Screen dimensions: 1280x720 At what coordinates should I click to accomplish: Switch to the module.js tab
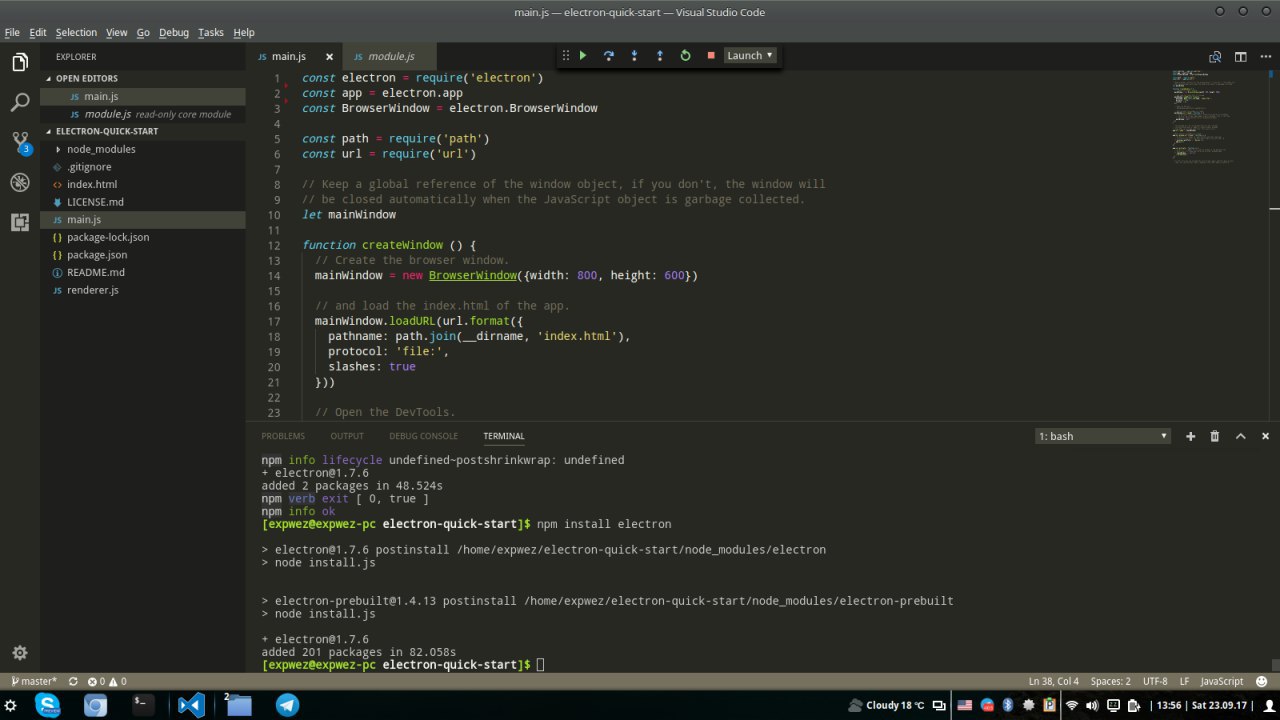[x=389, y=57]
